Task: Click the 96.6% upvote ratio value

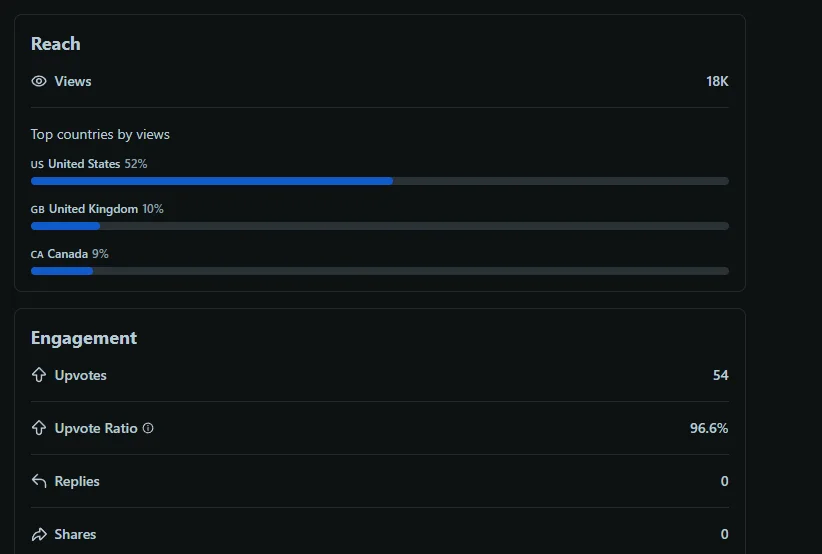Action: click(x=709, y=428)
